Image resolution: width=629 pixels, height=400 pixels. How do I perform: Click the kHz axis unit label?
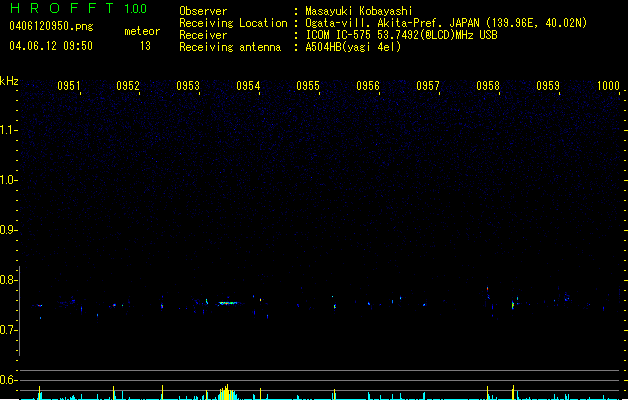pyautogui.click(x=9, y=81)
